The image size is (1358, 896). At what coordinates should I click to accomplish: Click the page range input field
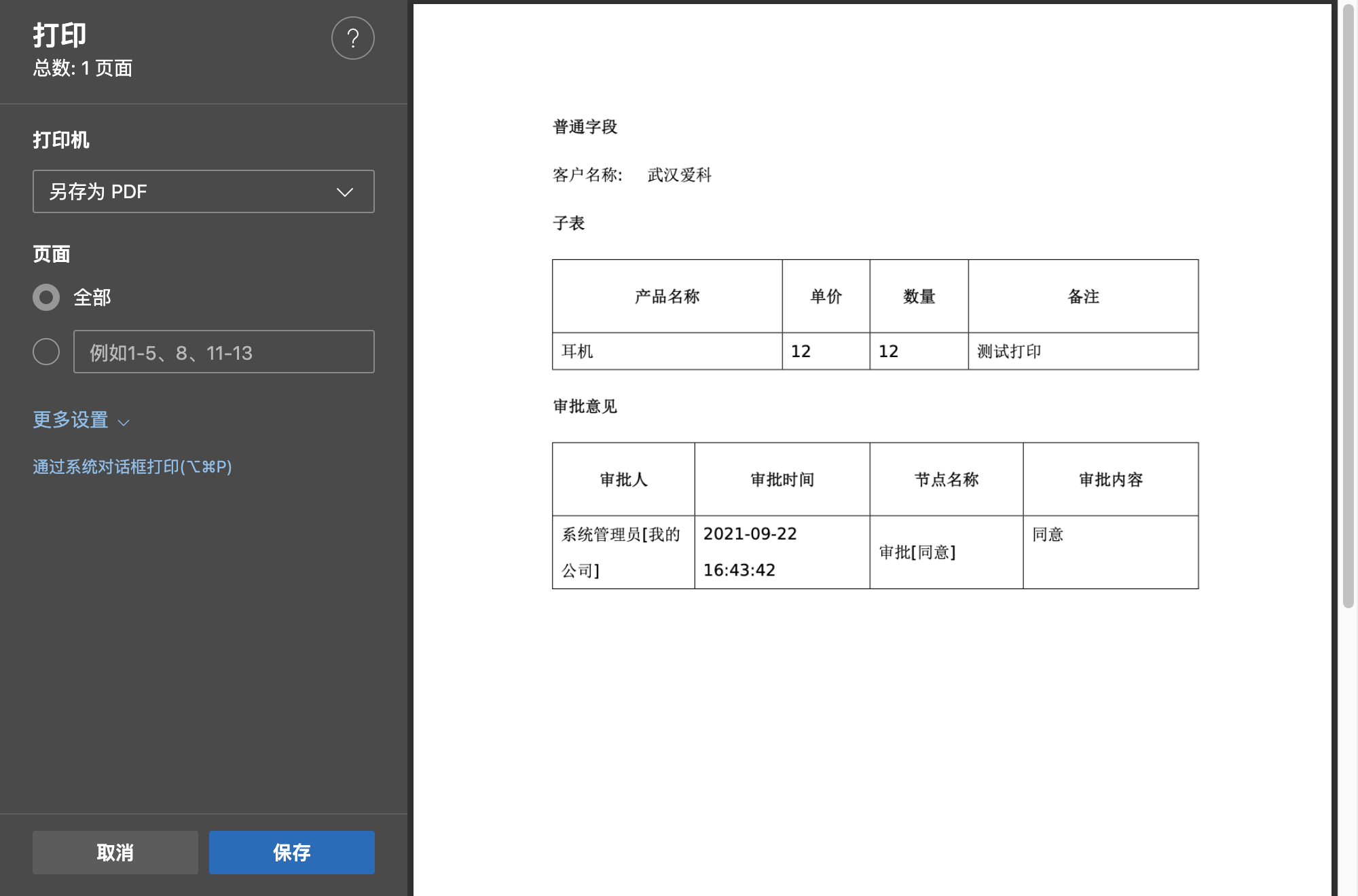click(x=223, y=352)
